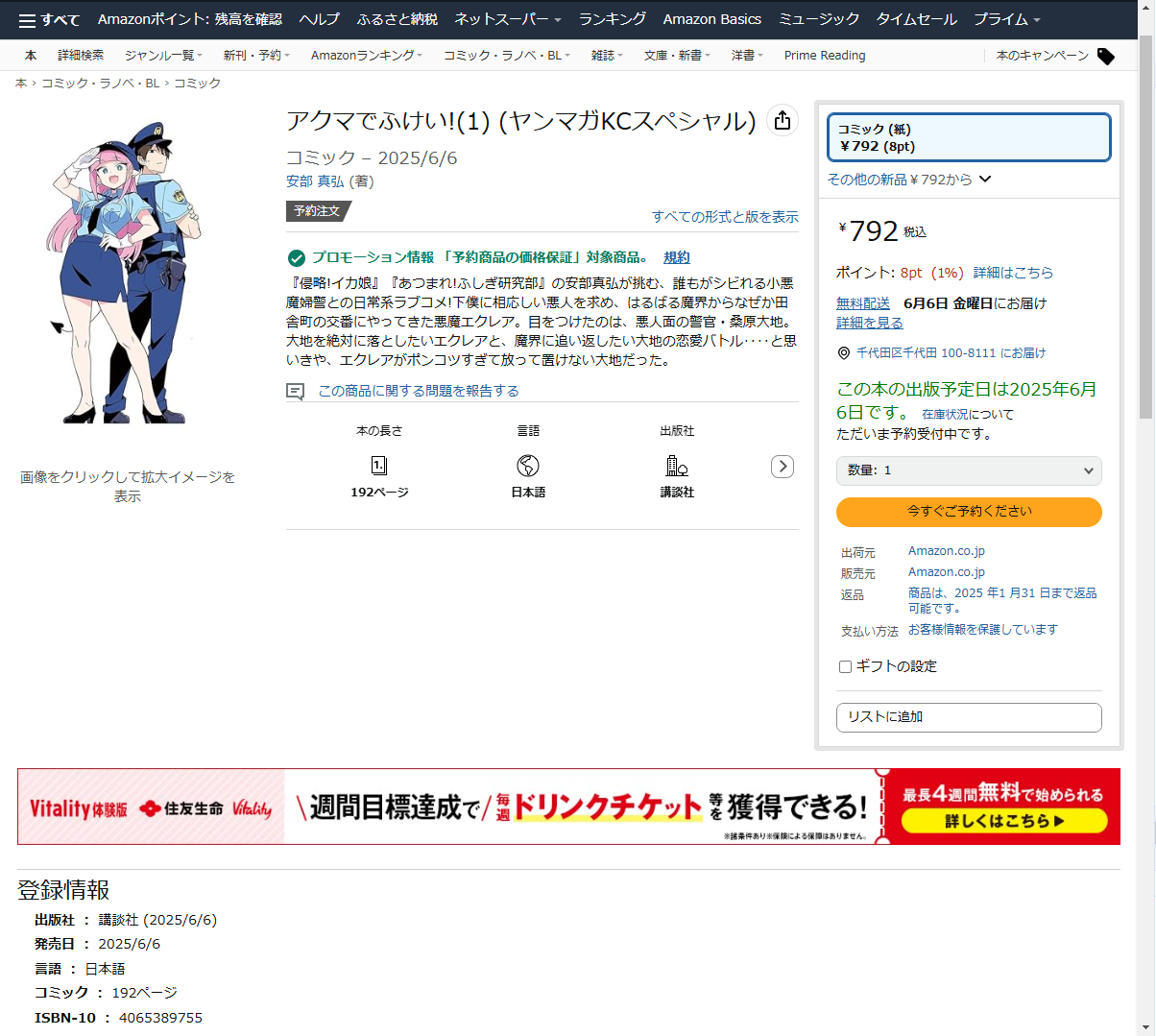
Task: Click the delivery location pin icon
Action: coord(844,353)
